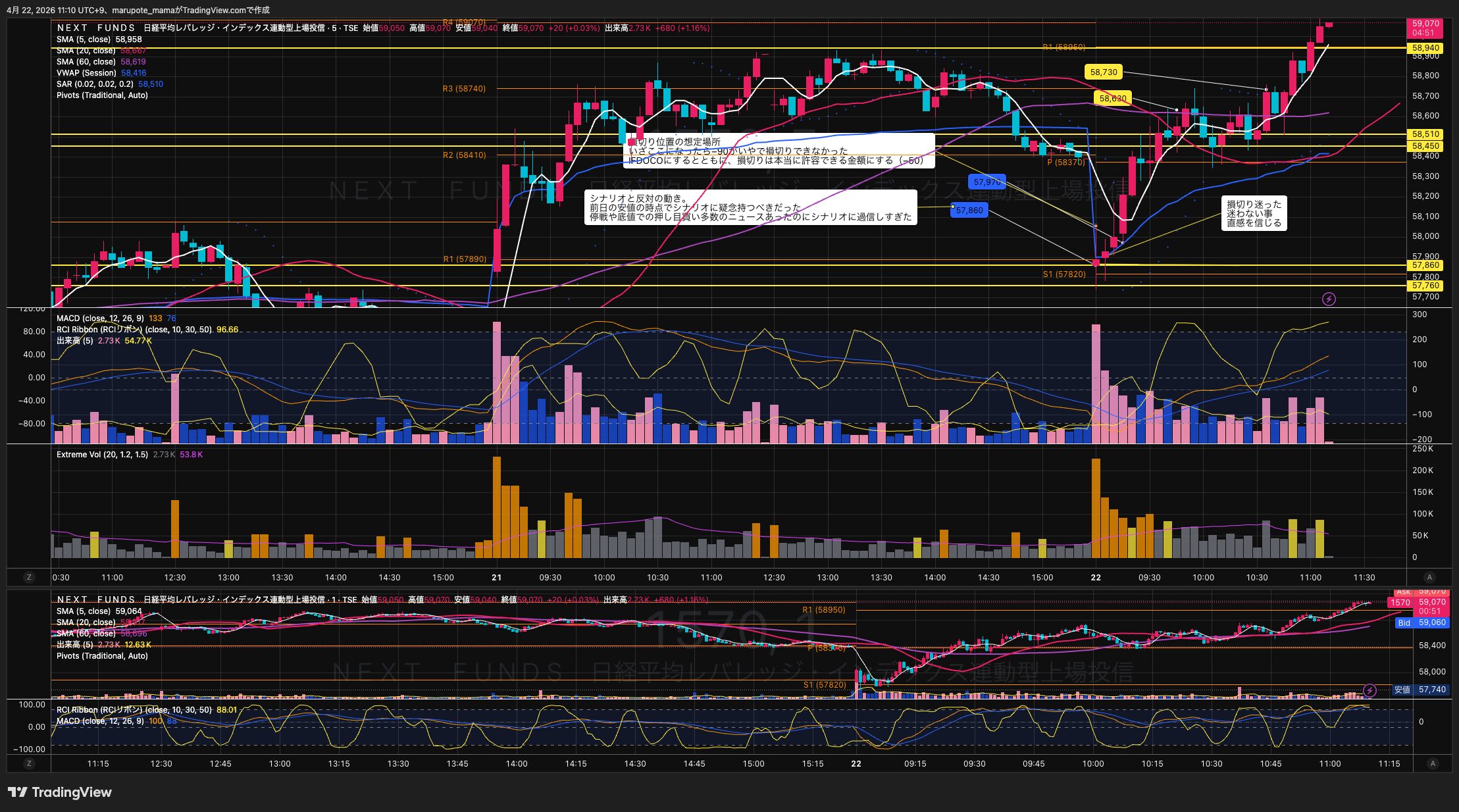Expand the RCI Ribbon legend in upper chart
The height and width of the screenshot is (812, 1459).
click(134, 330)
